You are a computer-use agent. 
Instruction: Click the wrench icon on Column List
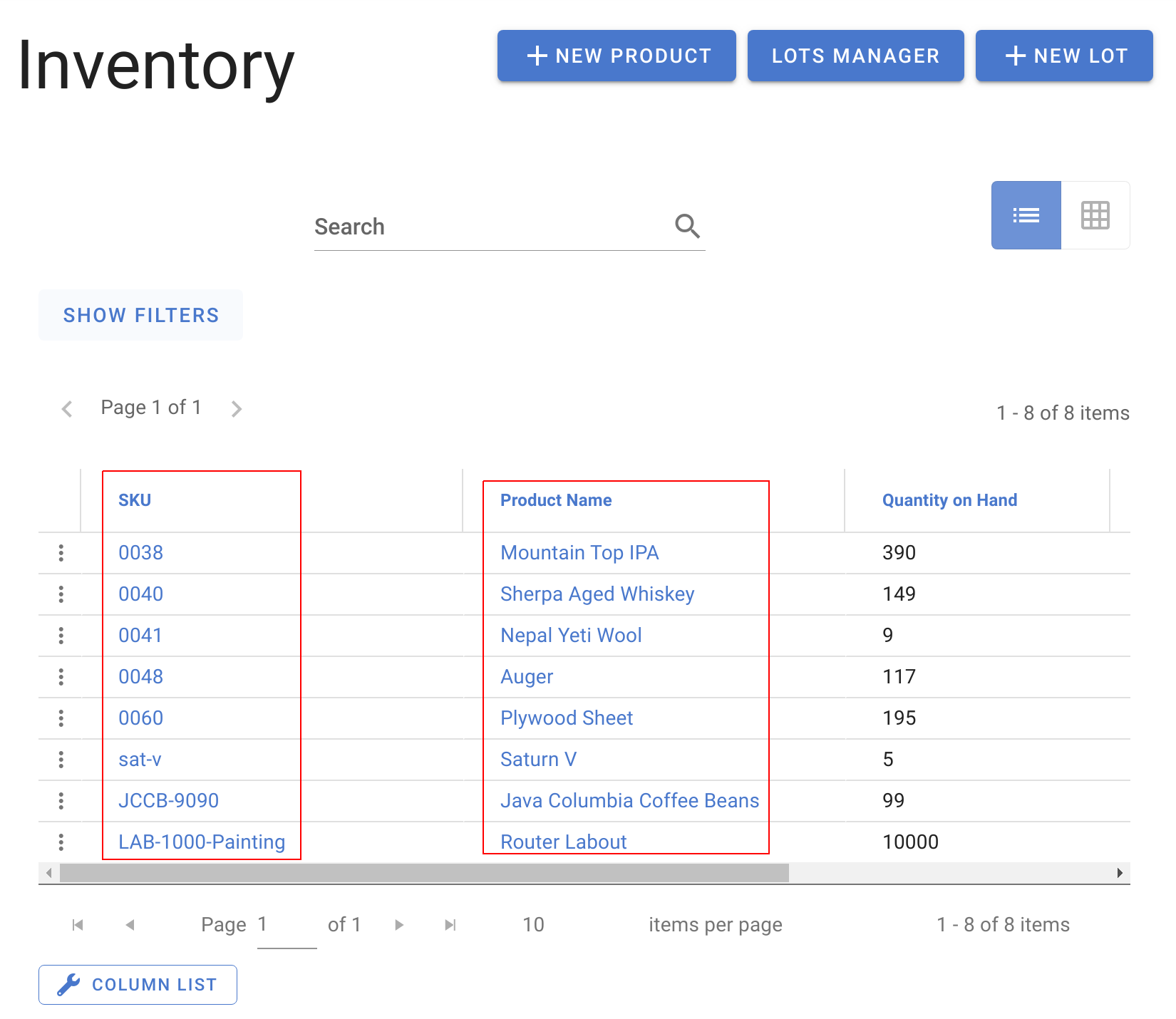68,985
